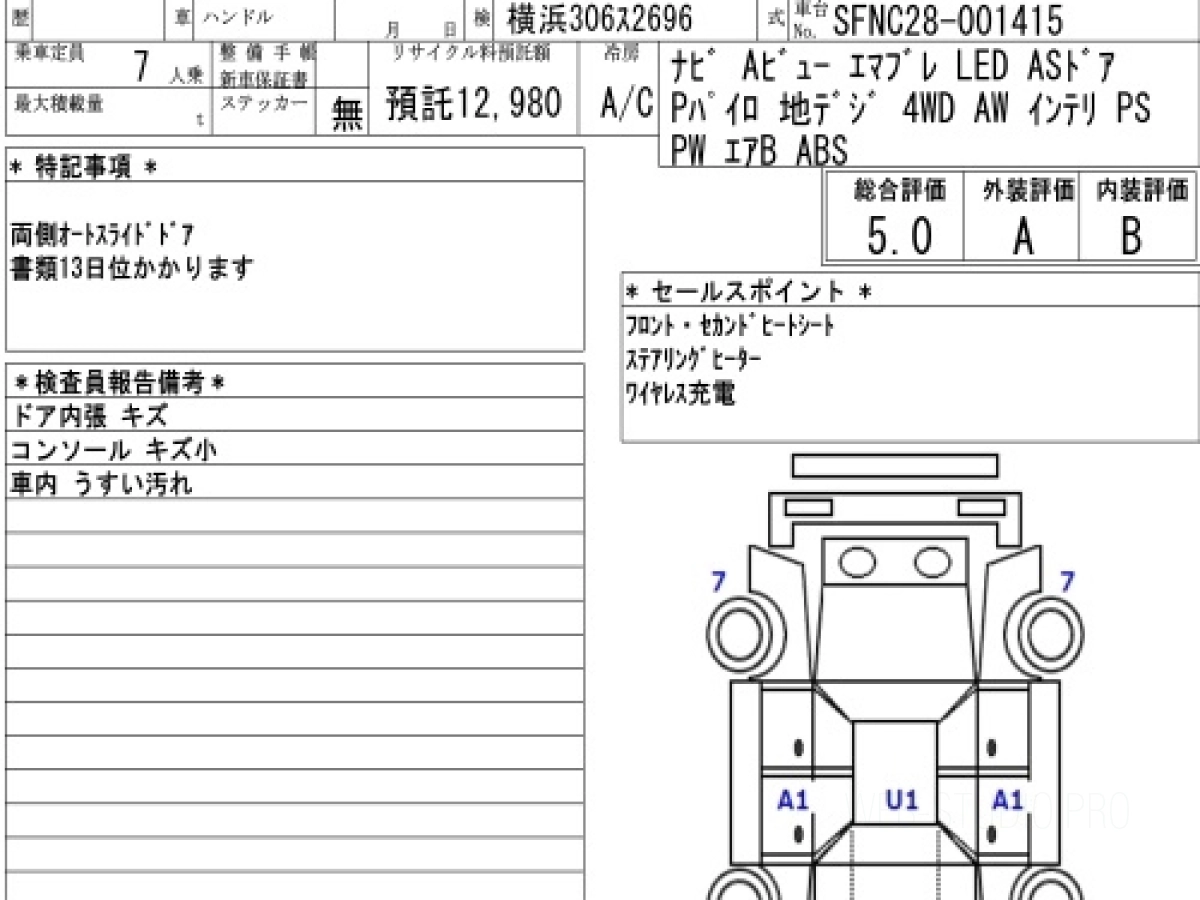
Task: Select the note 書類13日位かかります
Action: tap(132, 268)
